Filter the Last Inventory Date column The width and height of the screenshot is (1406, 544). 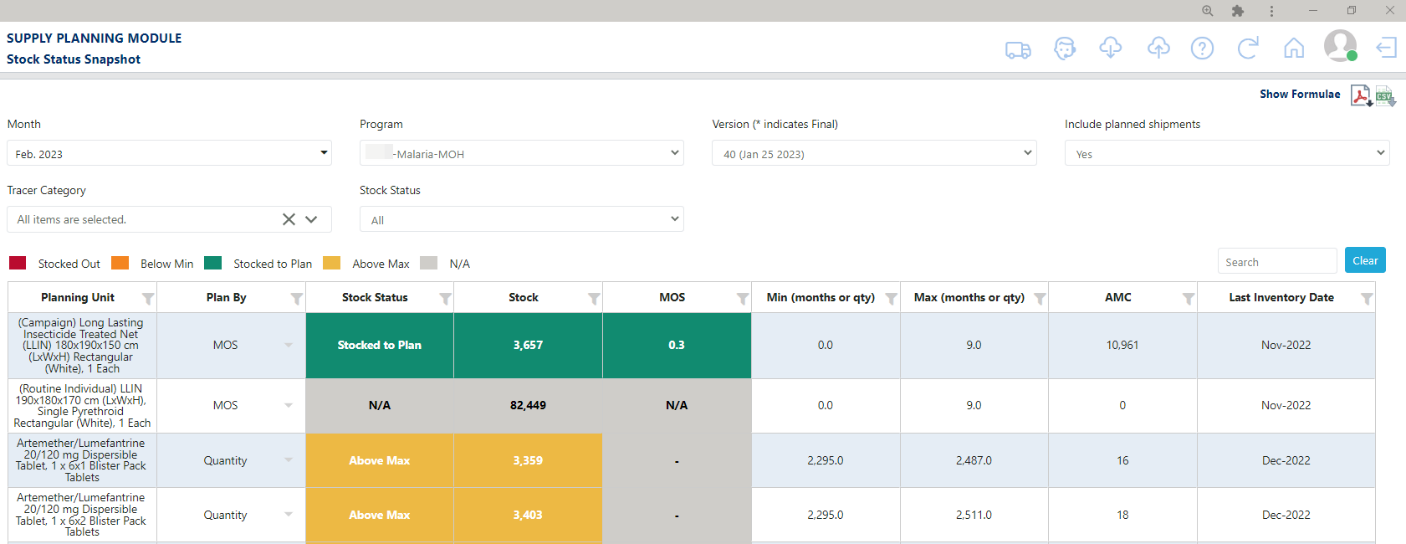1366,298
